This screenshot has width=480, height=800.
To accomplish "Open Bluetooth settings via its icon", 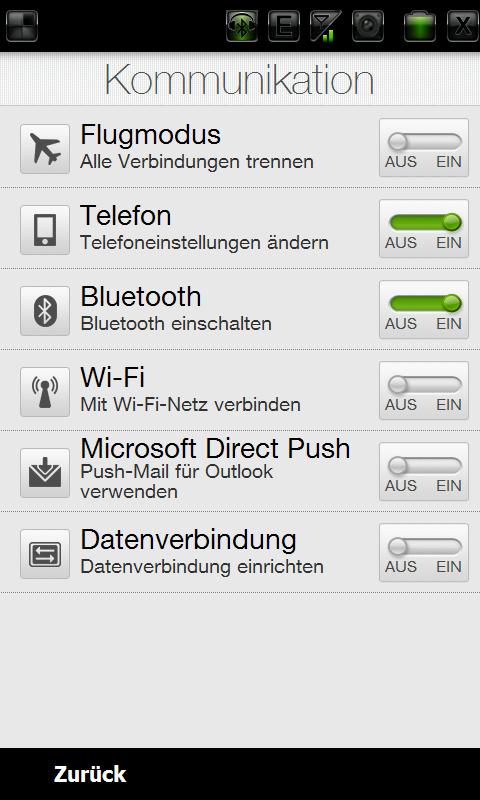I will (x=45, y=311).
